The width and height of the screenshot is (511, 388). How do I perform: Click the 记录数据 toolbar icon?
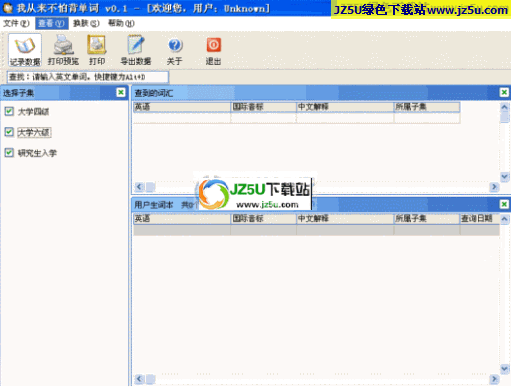pos(25,50)
